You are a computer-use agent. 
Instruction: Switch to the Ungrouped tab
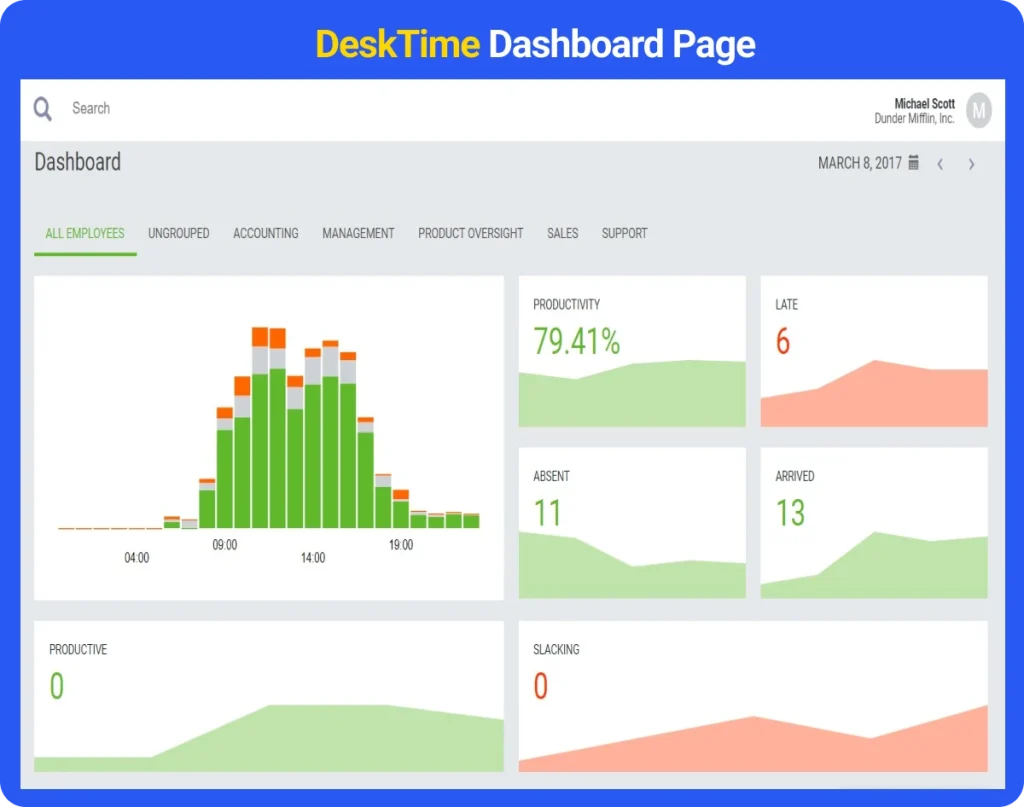[178, 233]
